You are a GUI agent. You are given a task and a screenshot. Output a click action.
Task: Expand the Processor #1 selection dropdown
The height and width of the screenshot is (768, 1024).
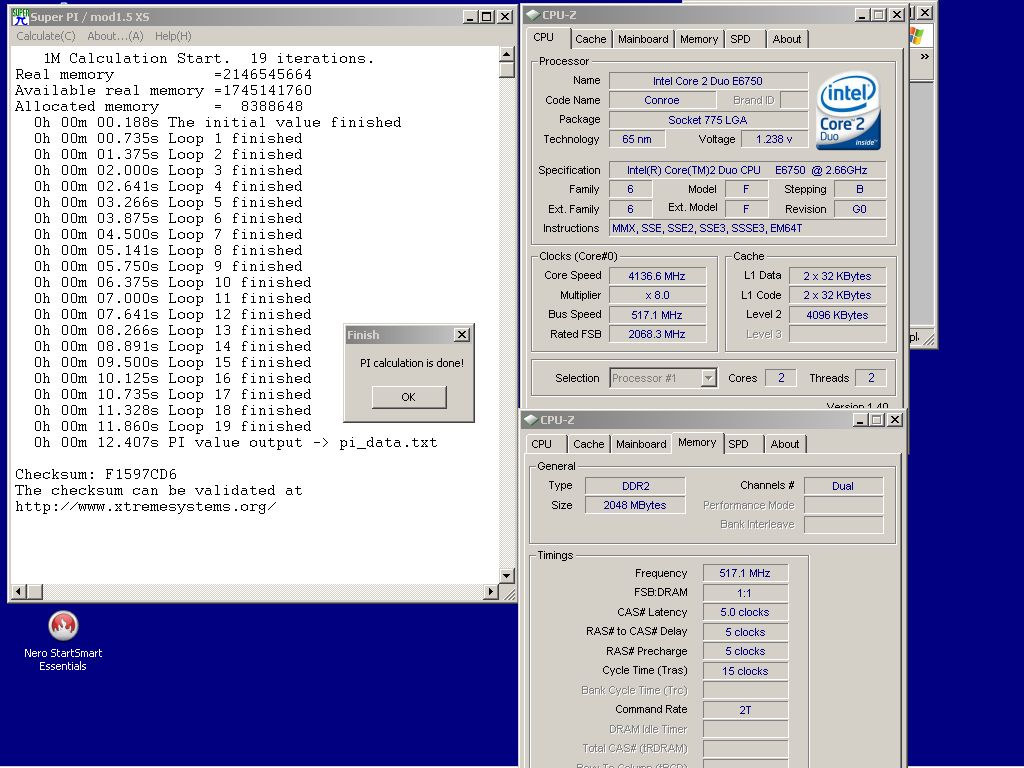point(708,377)
